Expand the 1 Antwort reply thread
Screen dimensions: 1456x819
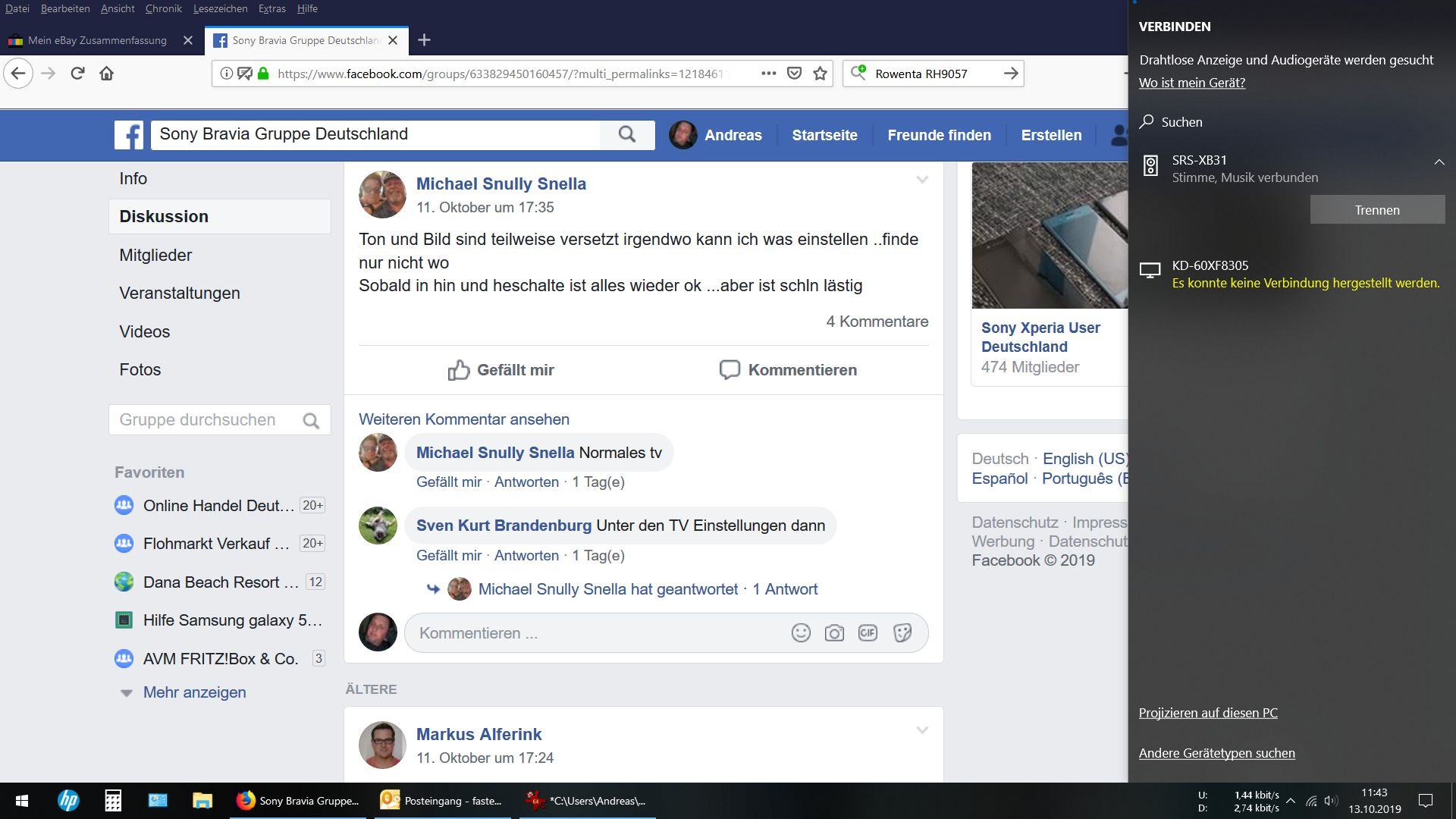[x=785, y=589]
